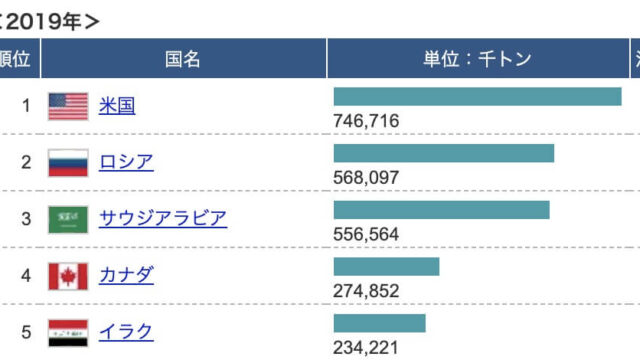Image resolution: width=640 pixels, height=360 pixels.
Task: Open the イラク country link
Action: [x=126, y=332]
